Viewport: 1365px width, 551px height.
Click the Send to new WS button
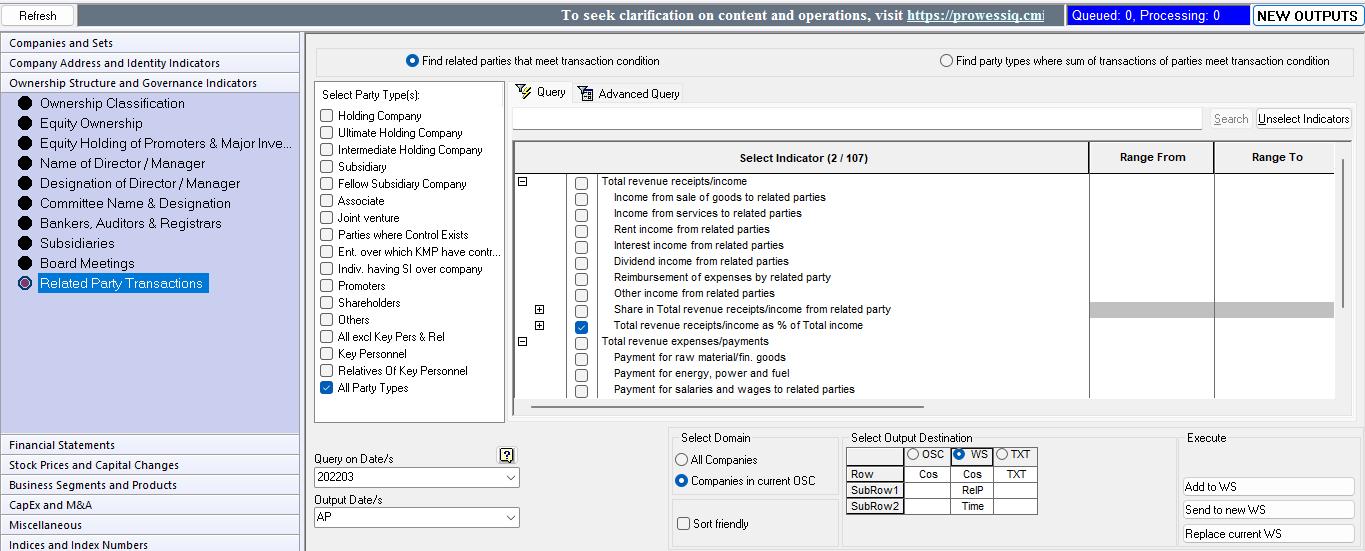pos(1269,510)
